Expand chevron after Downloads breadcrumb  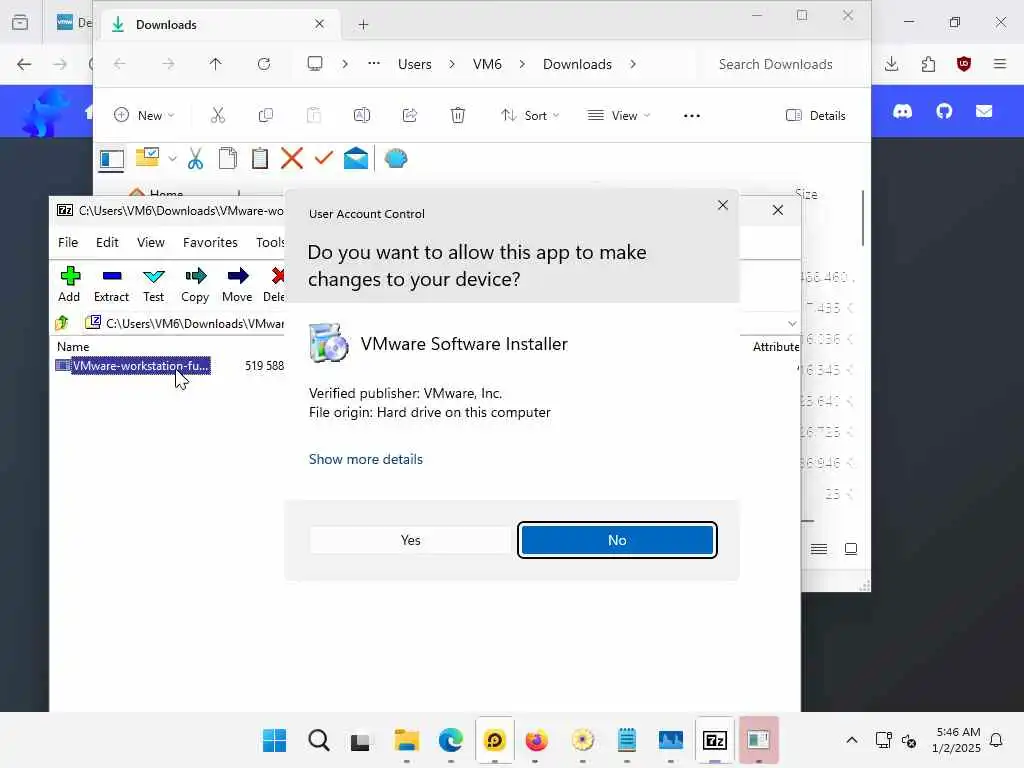633,64
